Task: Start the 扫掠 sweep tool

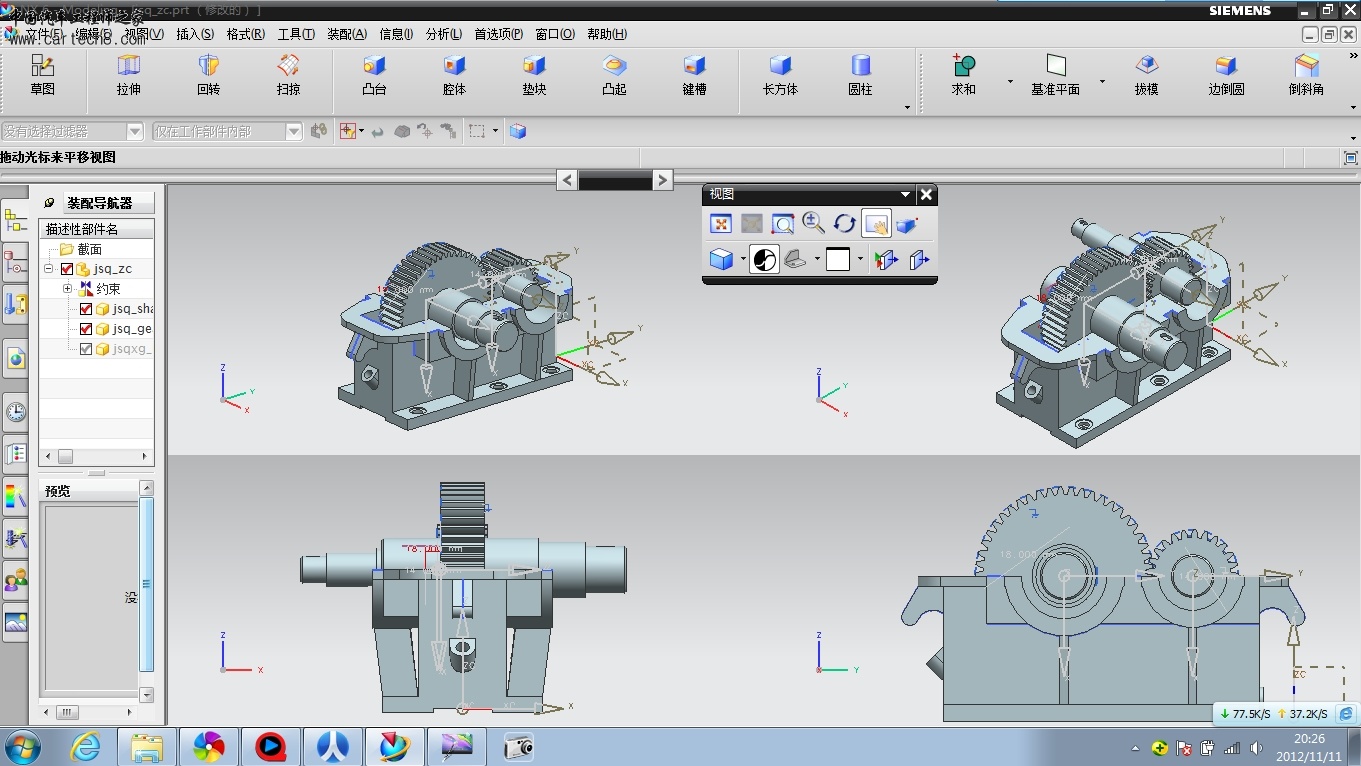Action: click(x=288, y=76)
